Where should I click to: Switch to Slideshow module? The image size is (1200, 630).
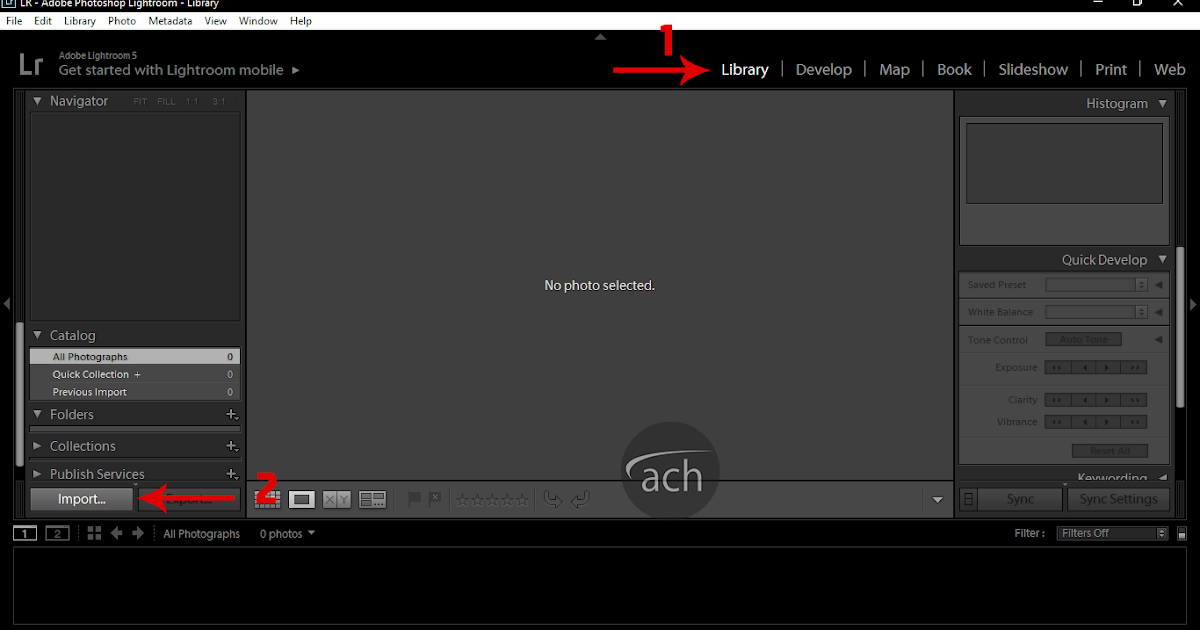[x=1033, y=69]
